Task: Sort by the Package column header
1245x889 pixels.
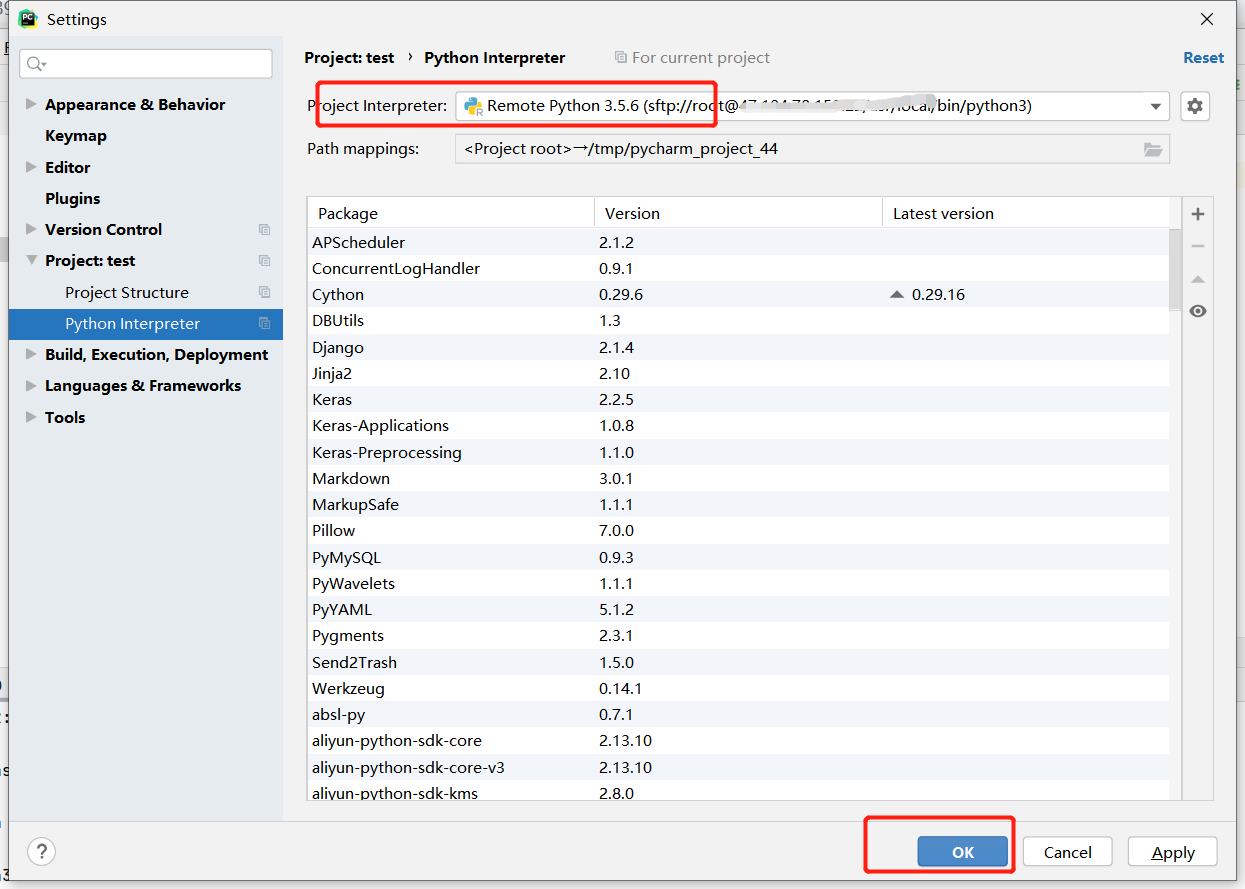Action: pyautogui.click(x=451, y=213)
